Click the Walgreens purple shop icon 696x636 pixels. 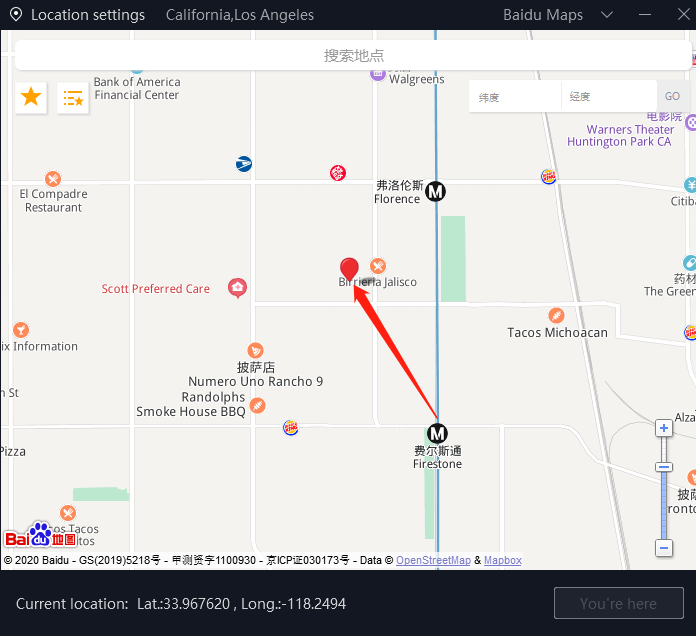click(x=378, y=74)
